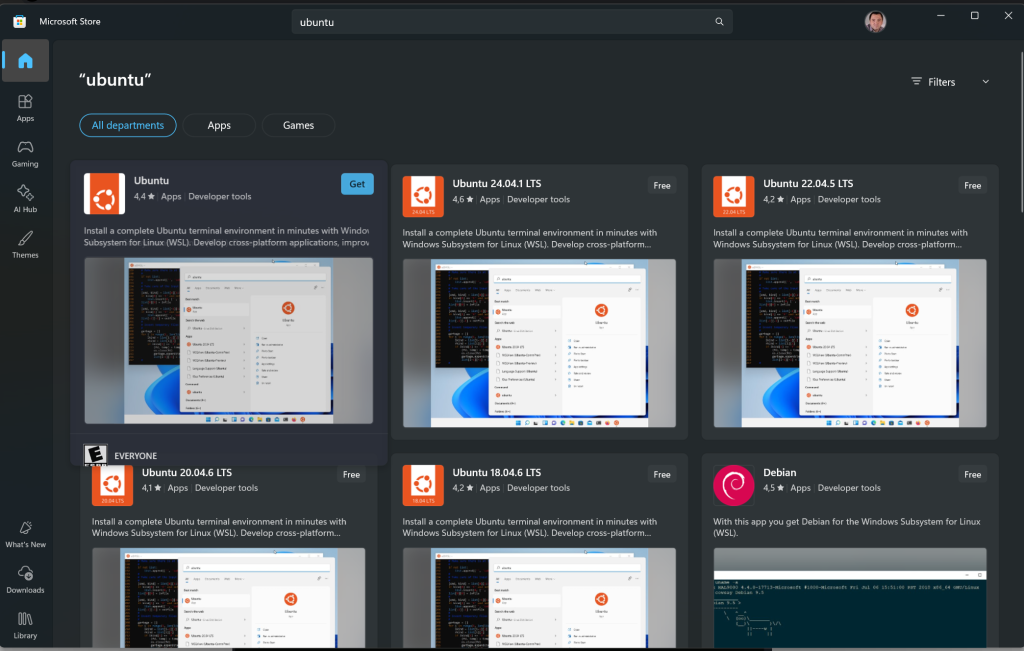Click Free button on Ubuntu 22.04.5 LTS

click(972, 185)
